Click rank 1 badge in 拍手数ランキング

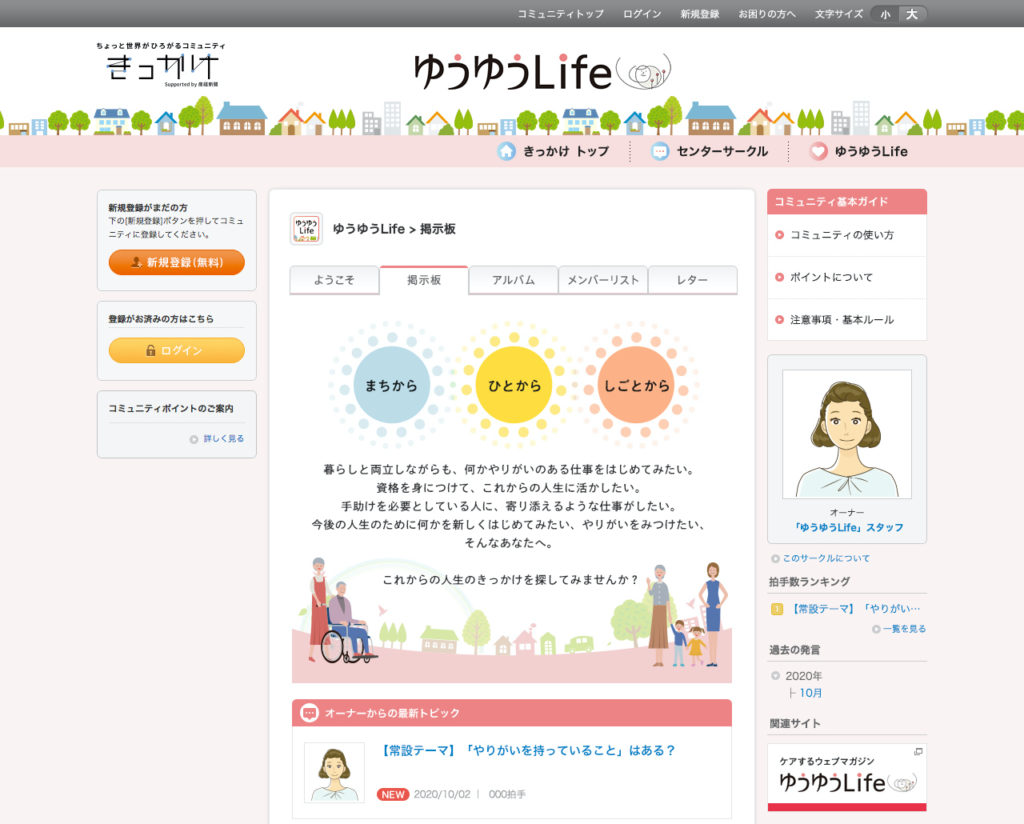pyautogui.click(x=776, y=609)
